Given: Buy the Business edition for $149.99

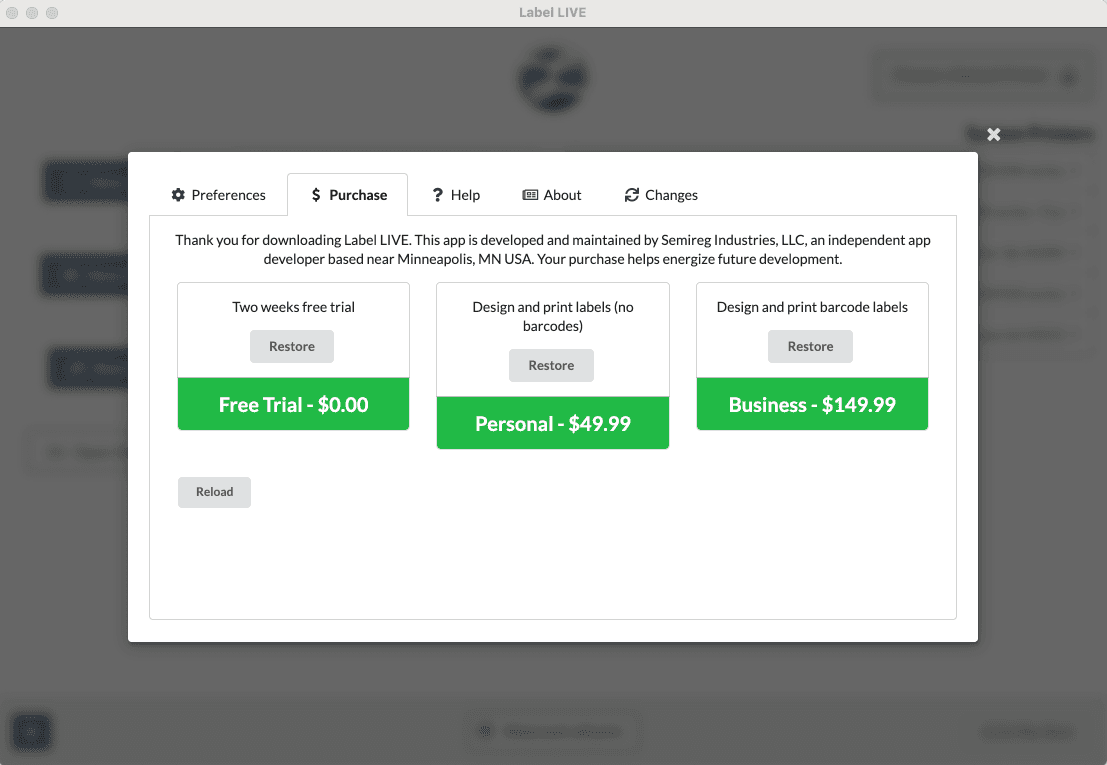Looking at the screenshot, I should click(x=811, y=404).
